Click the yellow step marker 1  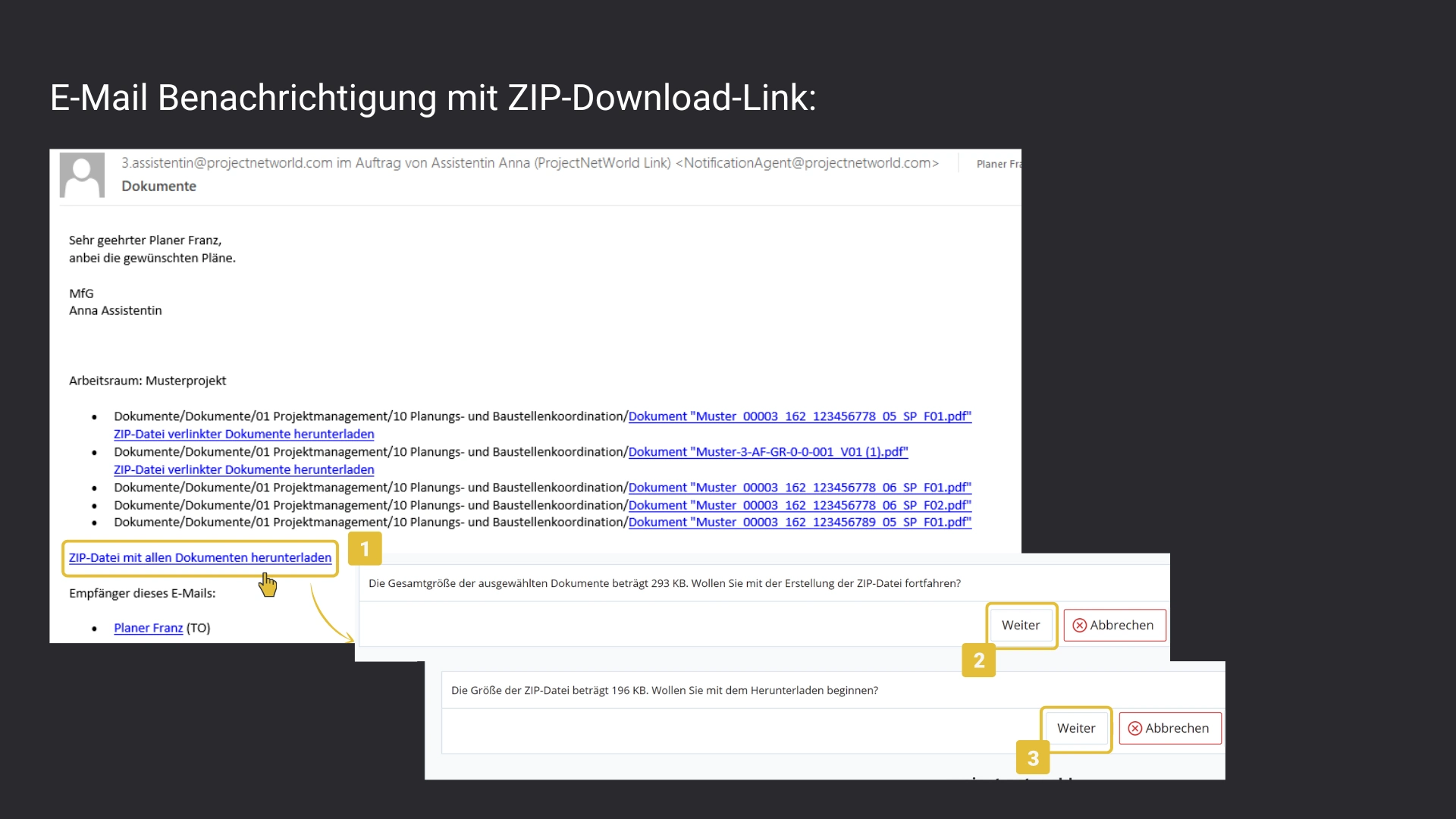[365, 549]
